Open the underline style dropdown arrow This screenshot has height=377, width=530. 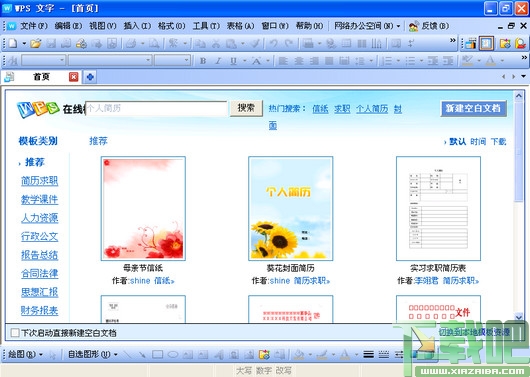[x=244, y=61]
